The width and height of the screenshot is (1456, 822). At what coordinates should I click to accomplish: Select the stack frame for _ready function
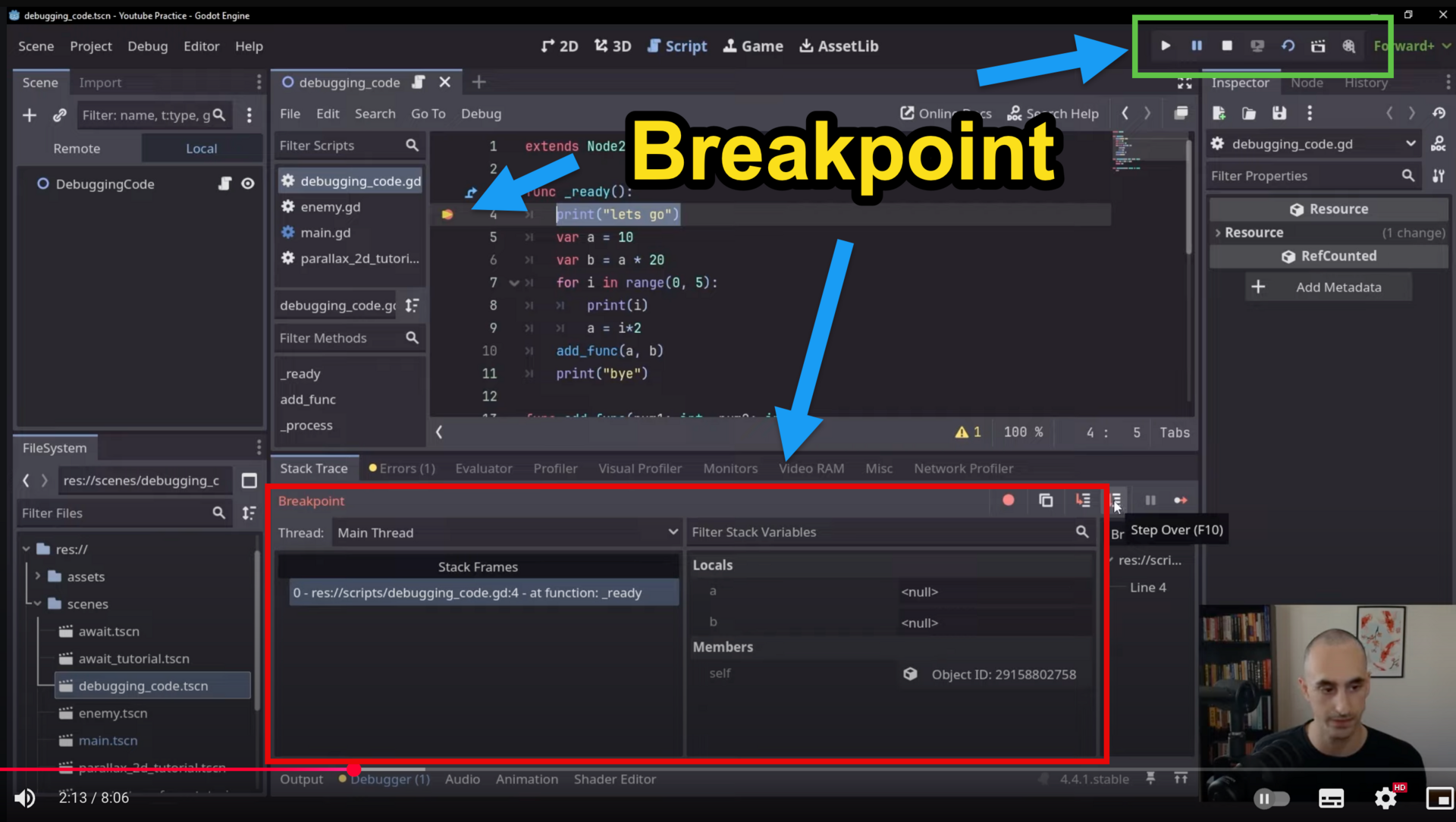tap(484, 593)
